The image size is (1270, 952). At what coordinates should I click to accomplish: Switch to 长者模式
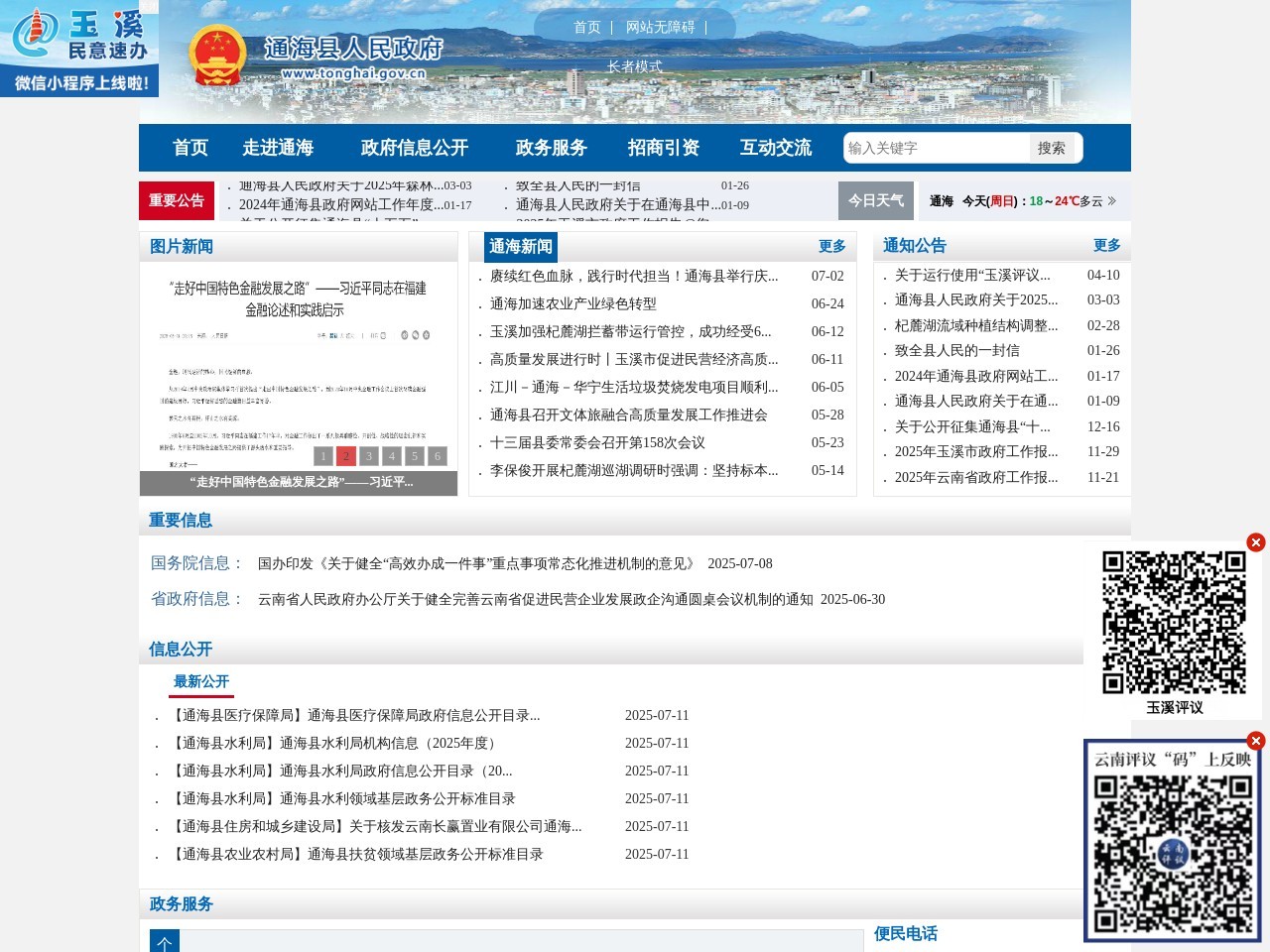point(635,66)
